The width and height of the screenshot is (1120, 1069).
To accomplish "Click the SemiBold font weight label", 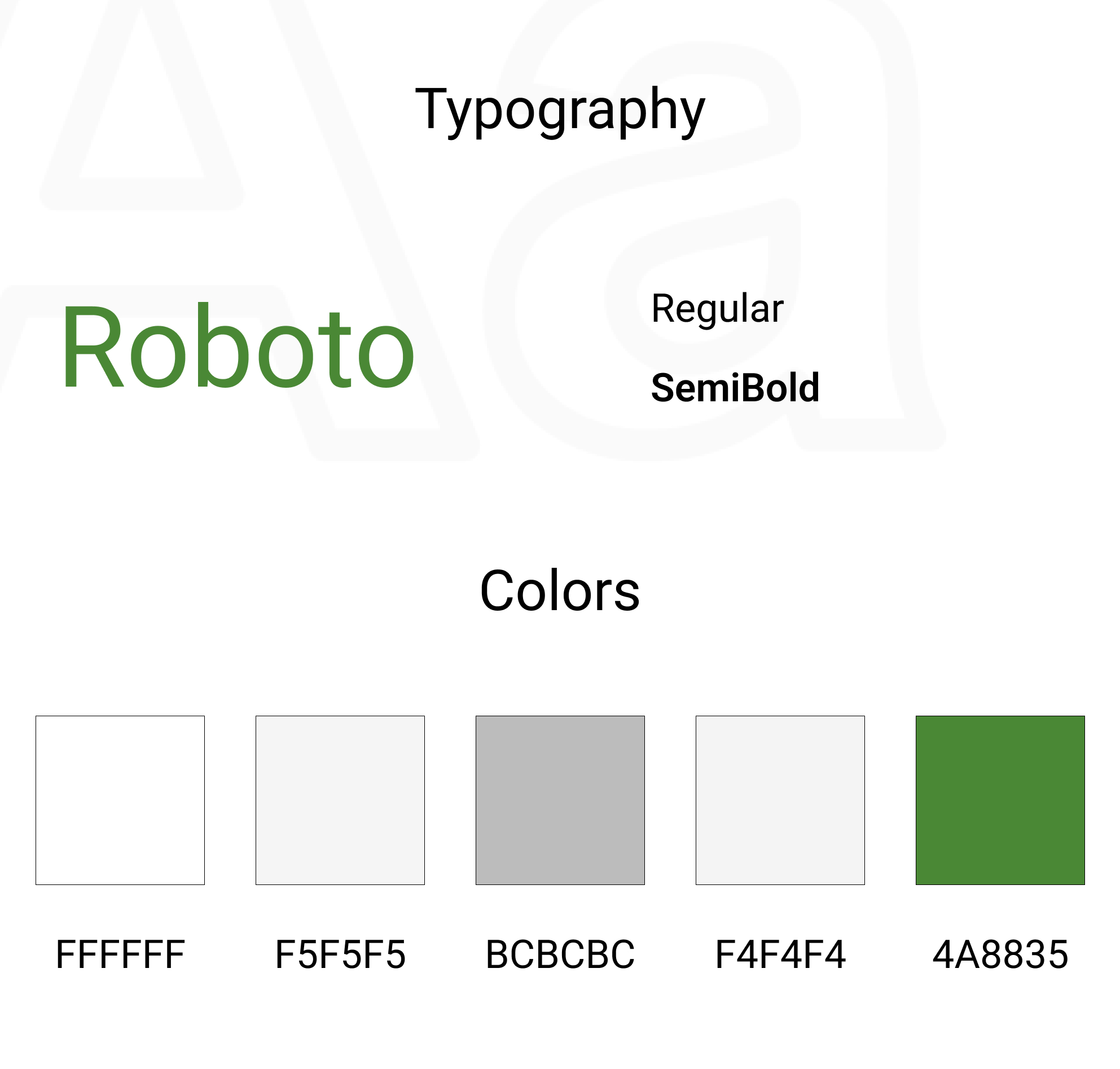I will tap(735, 388).
